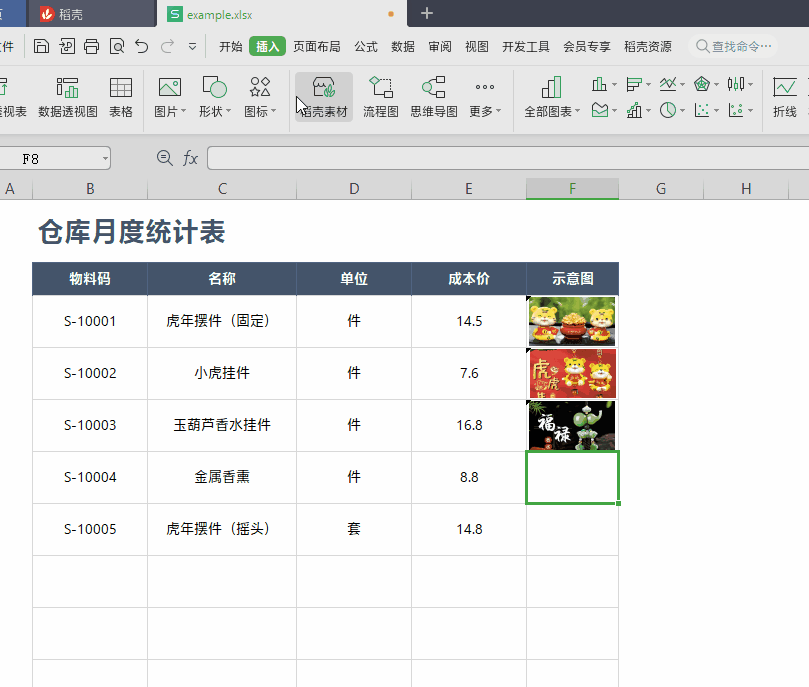Select column C header
The height and width of the screenshot is (687, 809).
coord(222,189)
